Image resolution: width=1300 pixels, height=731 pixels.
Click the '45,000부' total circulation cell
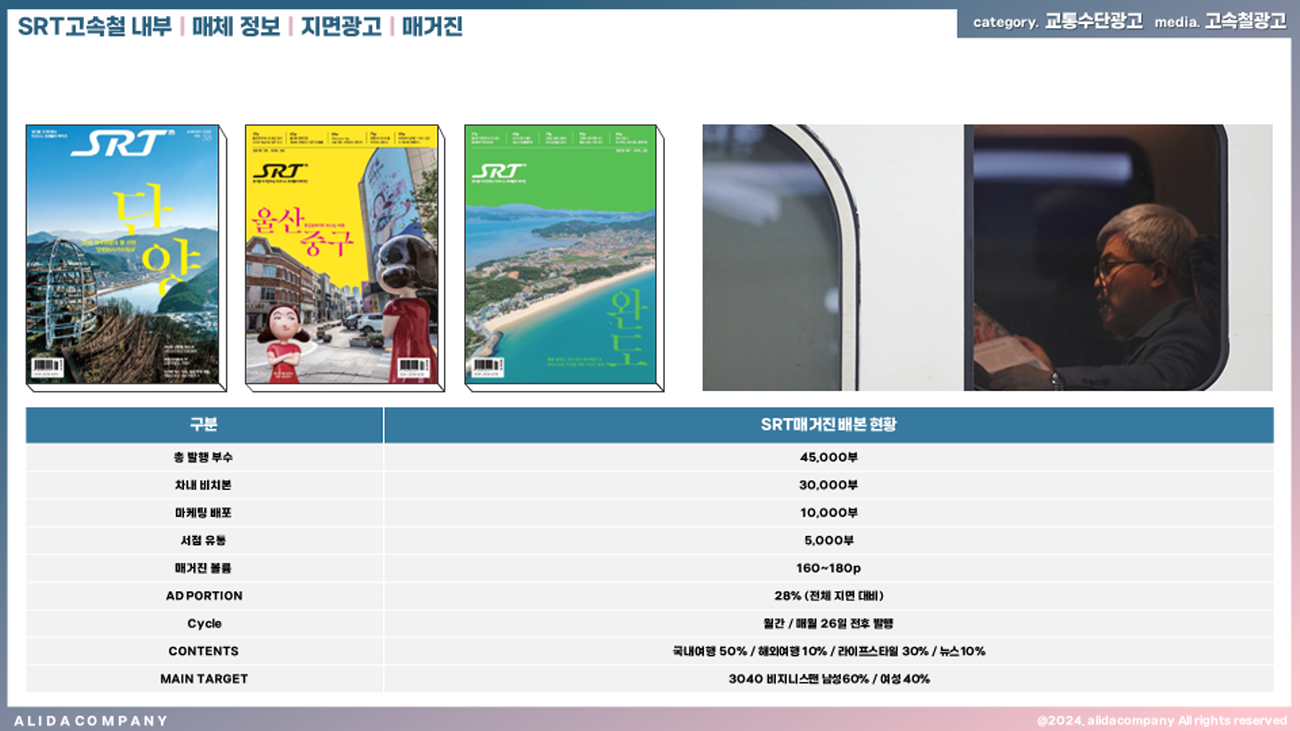point(828,457)
